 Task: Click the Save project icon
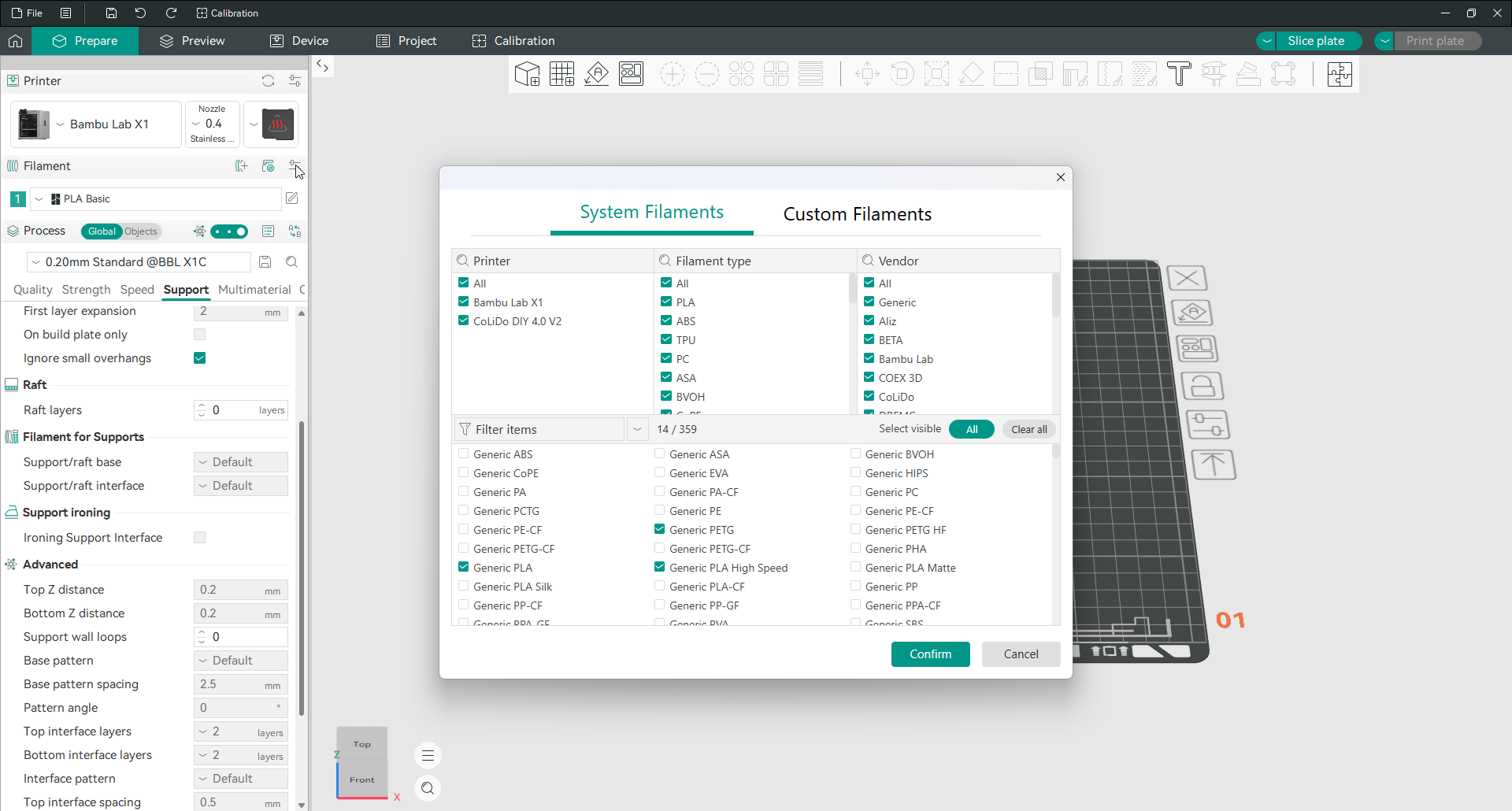[x=111, y=13]
